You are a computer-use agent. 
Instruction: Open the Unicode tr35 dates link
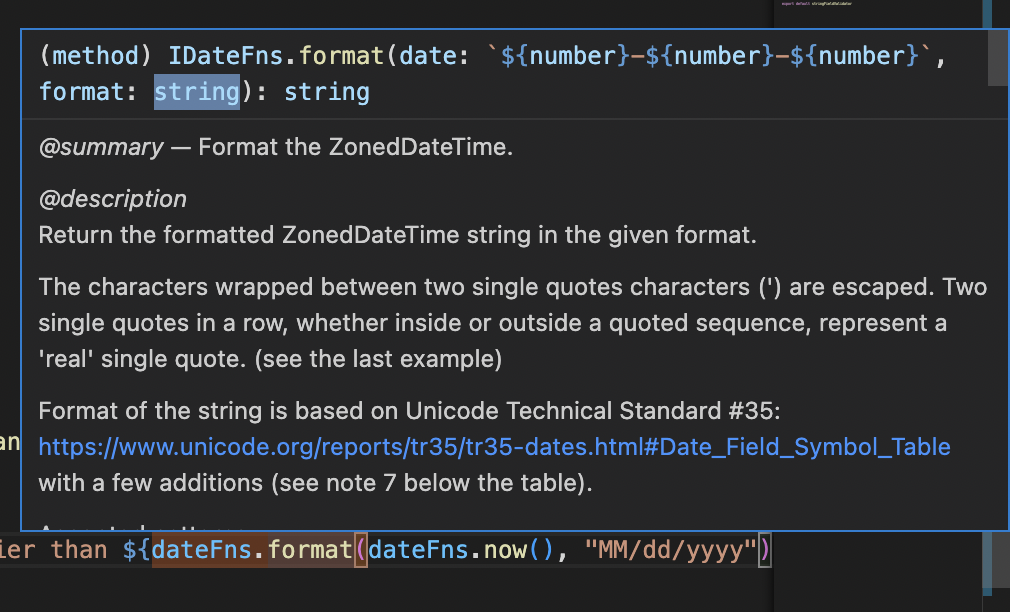pos(494,447)
